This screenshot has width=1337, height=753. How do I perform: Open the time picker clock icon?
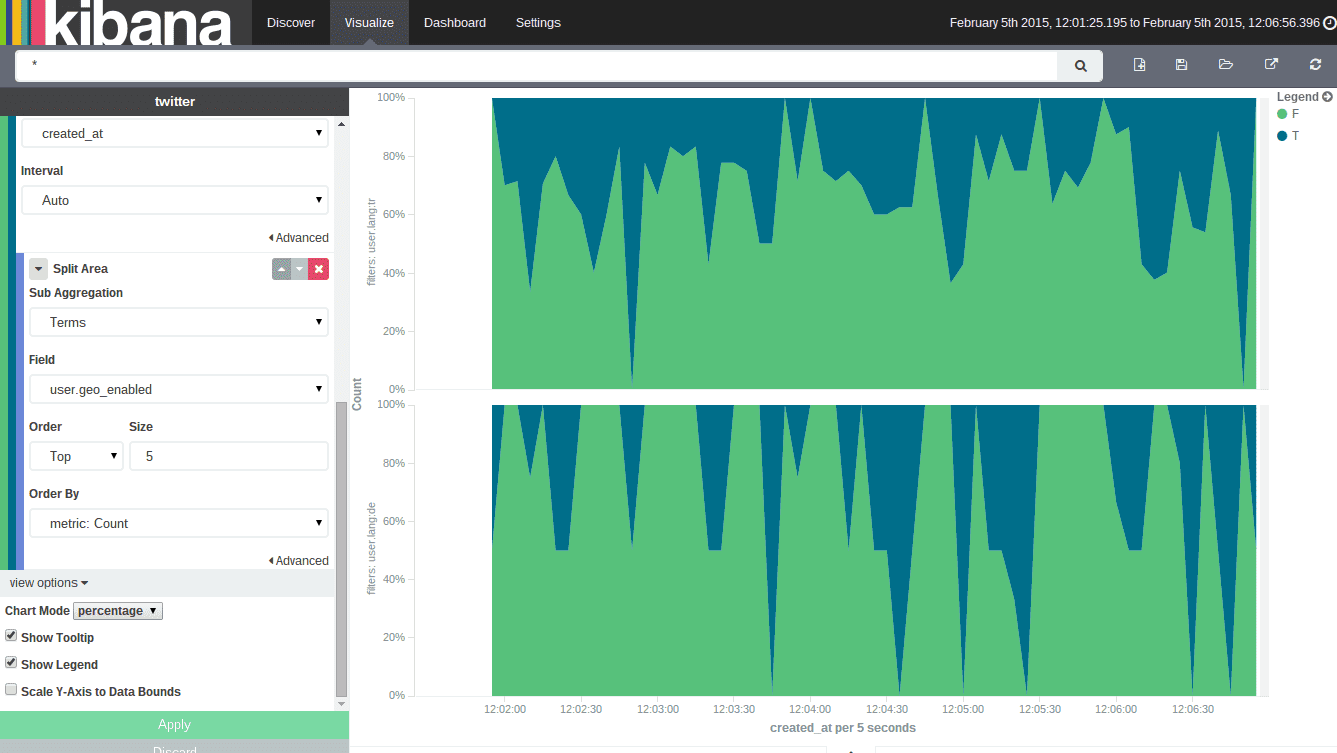pos(1329,23)
